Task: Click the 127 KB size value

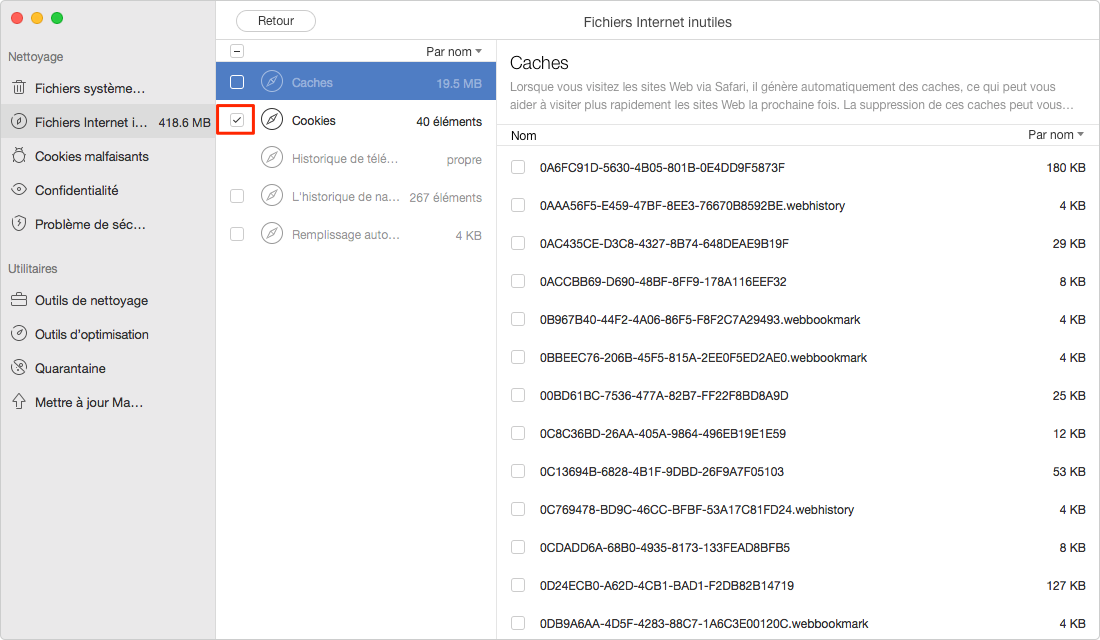Action: [1066, 585]
